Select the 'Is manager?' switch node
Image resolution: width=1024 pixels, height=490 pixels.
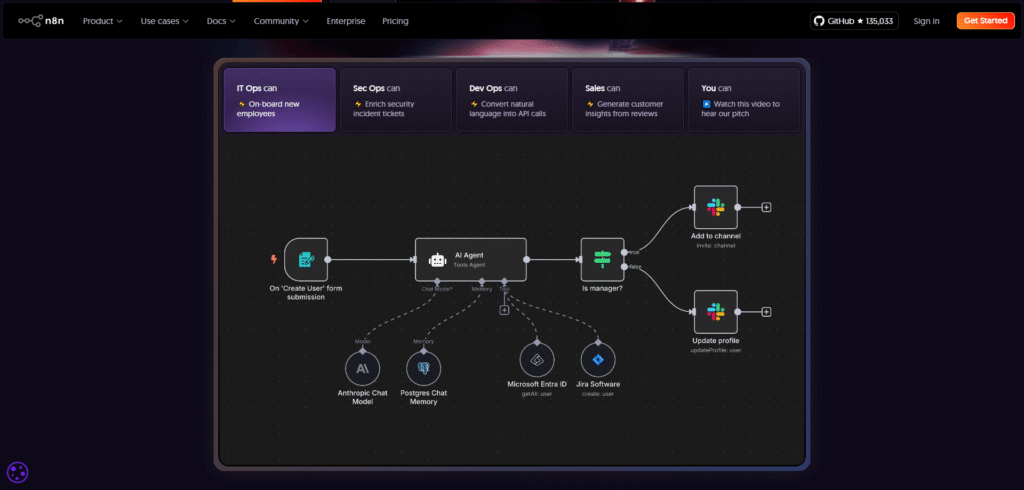point(602,259)
